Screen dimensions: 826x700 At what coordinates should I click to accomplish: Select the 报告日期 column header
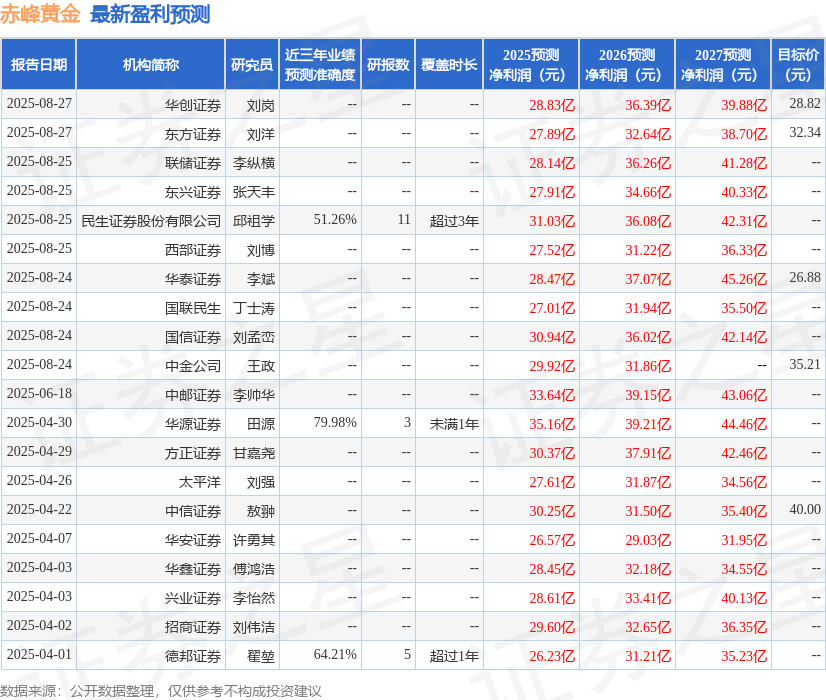point(39,64)
